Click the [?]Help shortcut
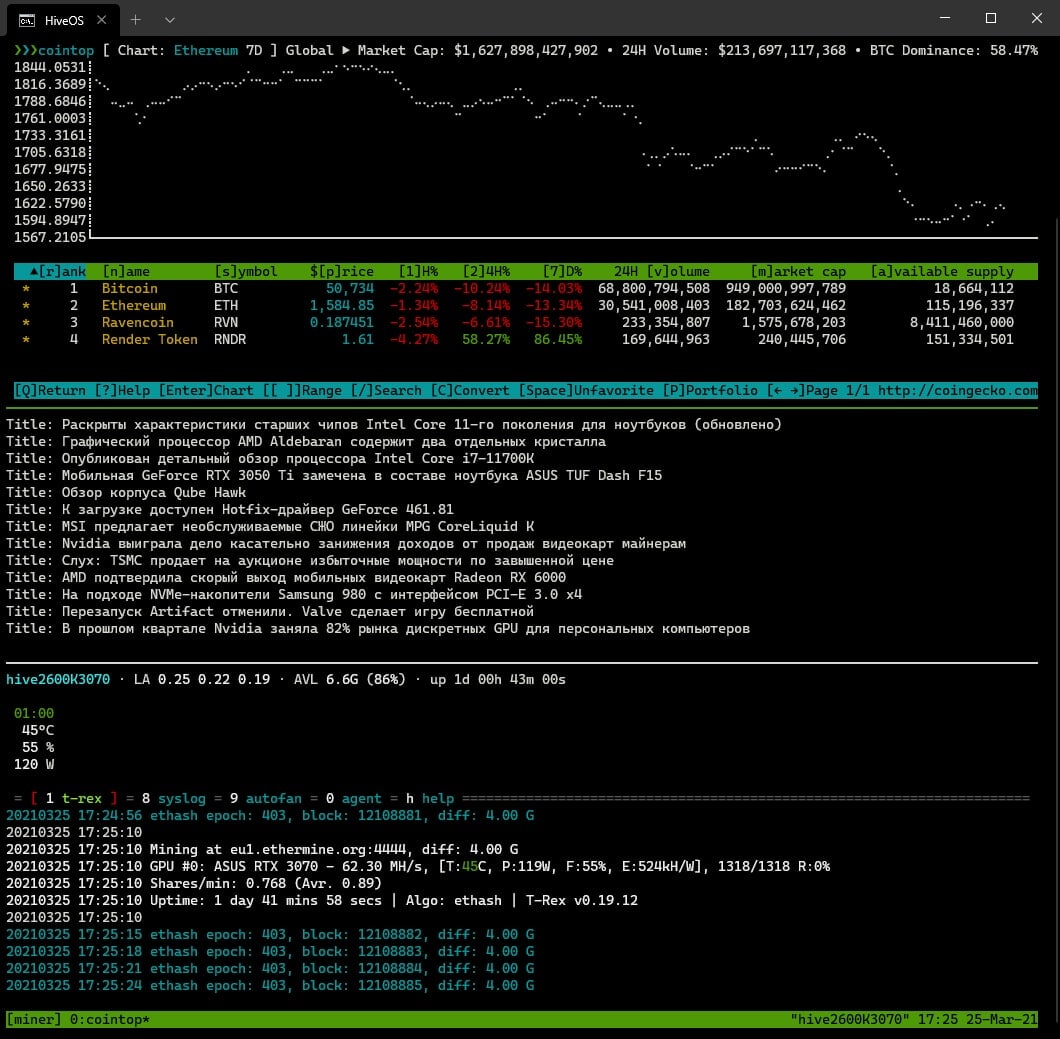The height and width of the screenshot is (1039, 1060). 122,391
